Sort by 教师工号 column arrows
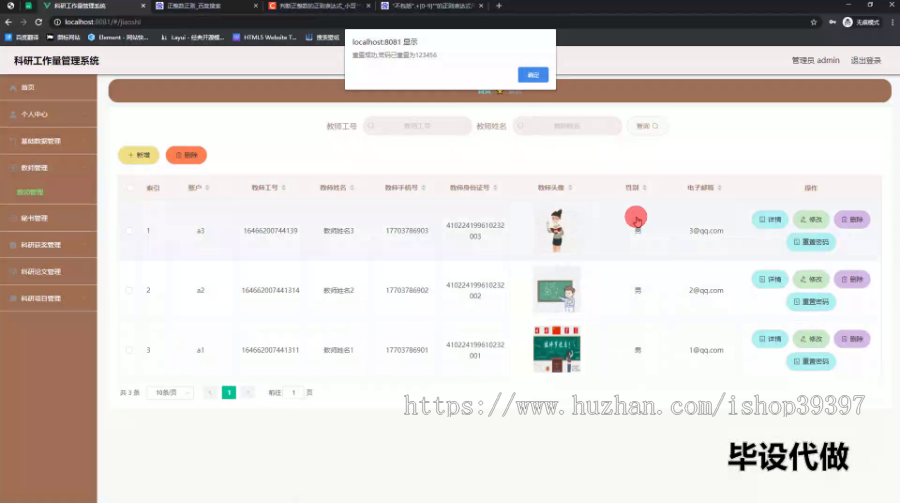 click(284, 188)
